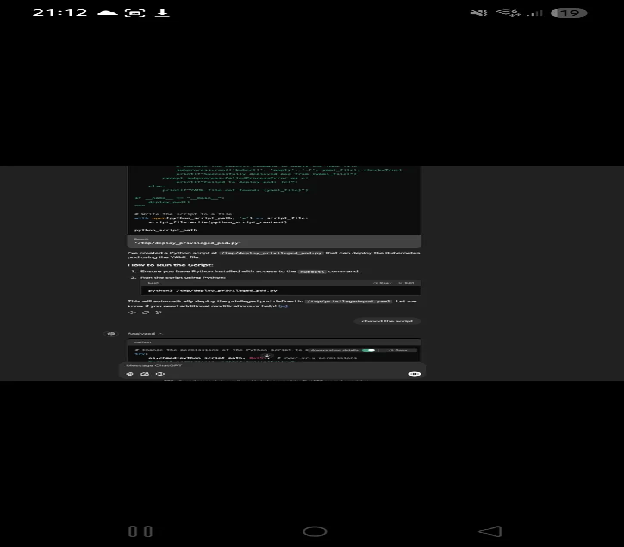Tap the Android home navigation button
Viewport: 624px width, 547px height.
(x=315, y=531)
